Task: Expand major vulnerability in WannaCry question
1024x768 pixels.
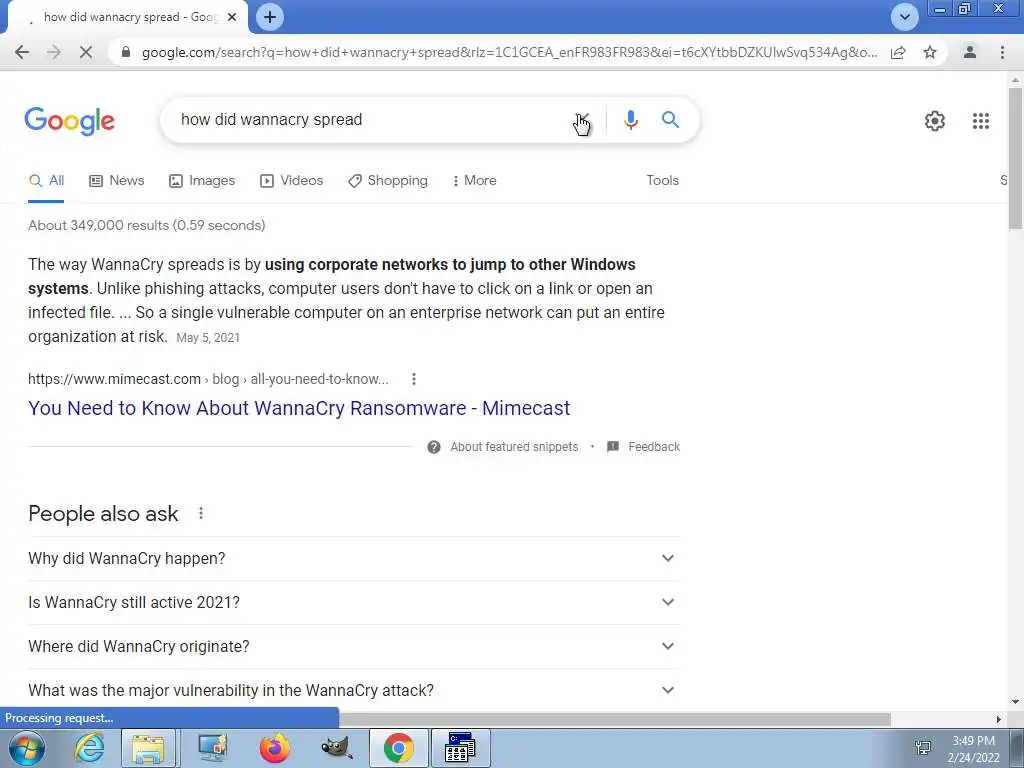Action: click(x=354, y=690)
